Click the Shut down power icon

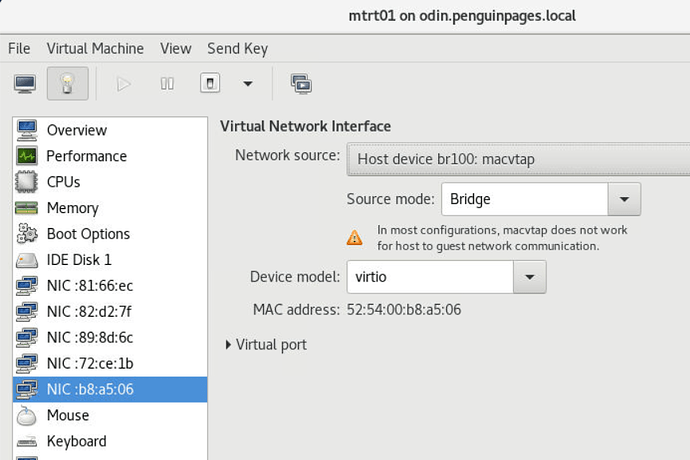(x=210, y=83)
